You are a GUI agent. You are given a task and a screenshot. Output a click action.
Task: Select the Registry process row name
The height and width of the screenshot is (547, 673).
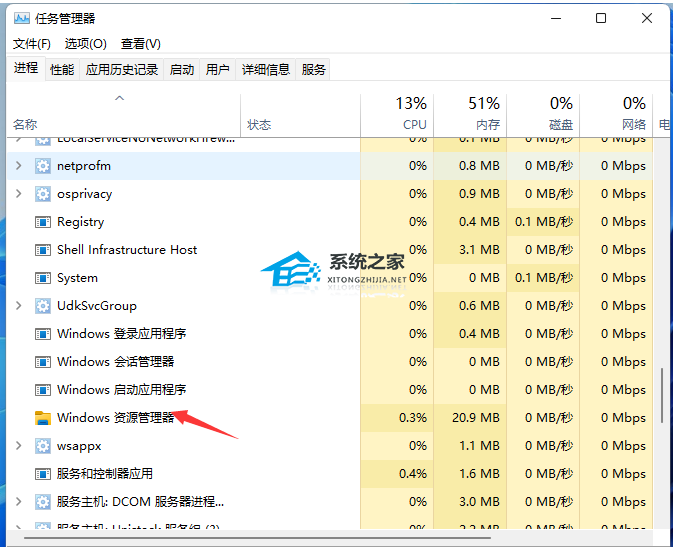coord(81,222)
